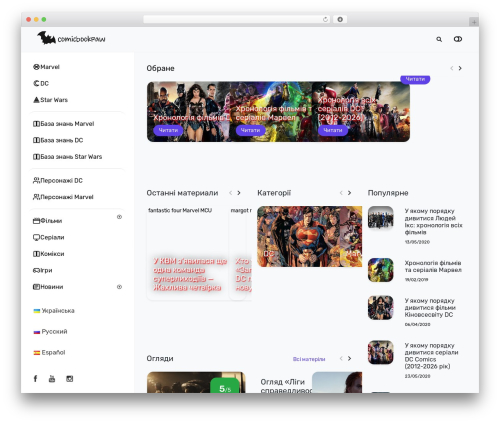Open the Instagram icon in sidebar
Viewport: 500px width, 423px height.
(x=69, y=379)
